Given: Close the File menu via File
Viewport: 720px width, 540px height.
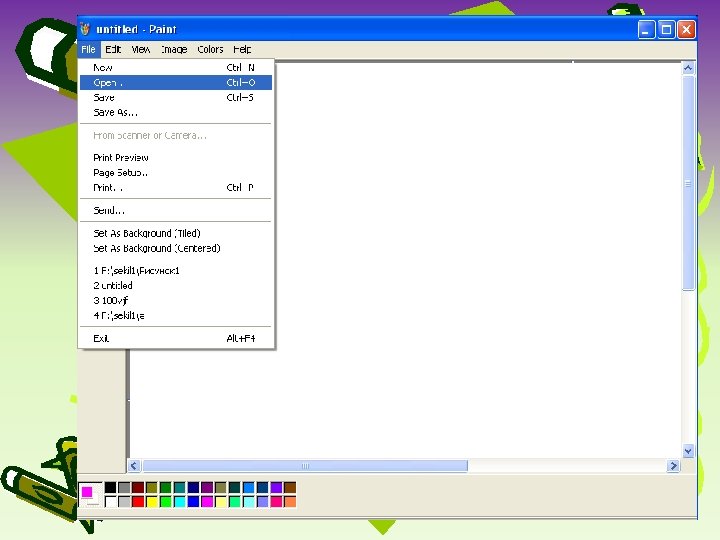Looking at the screenshot, I should coord(88,49).
